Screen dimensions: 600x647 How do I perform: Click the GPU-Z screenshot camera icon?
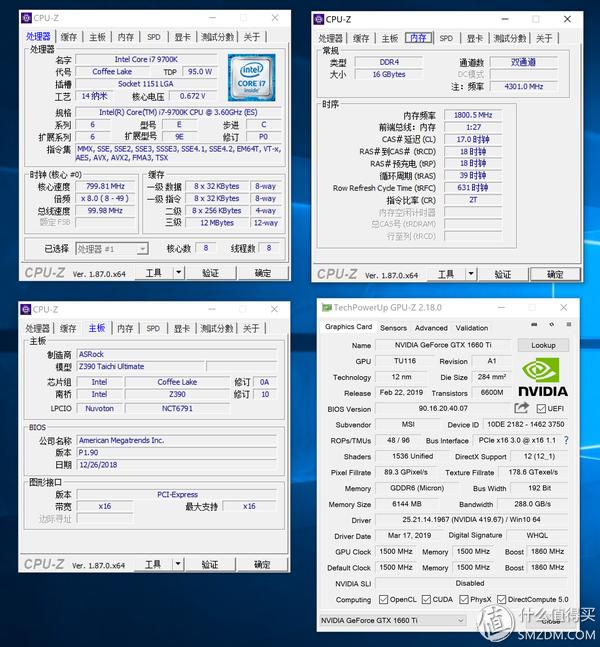534,325
